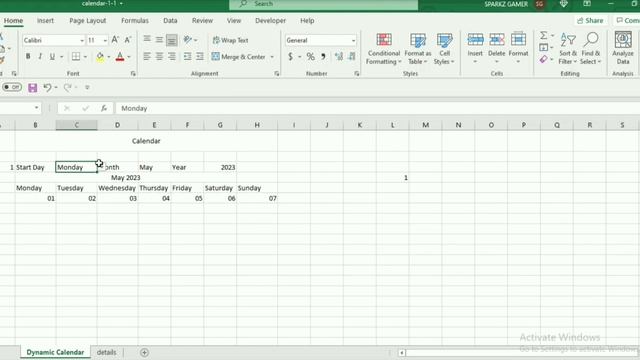Apply percent style
640x360 pixels.
pyautogui.click(x=311, y=56)
